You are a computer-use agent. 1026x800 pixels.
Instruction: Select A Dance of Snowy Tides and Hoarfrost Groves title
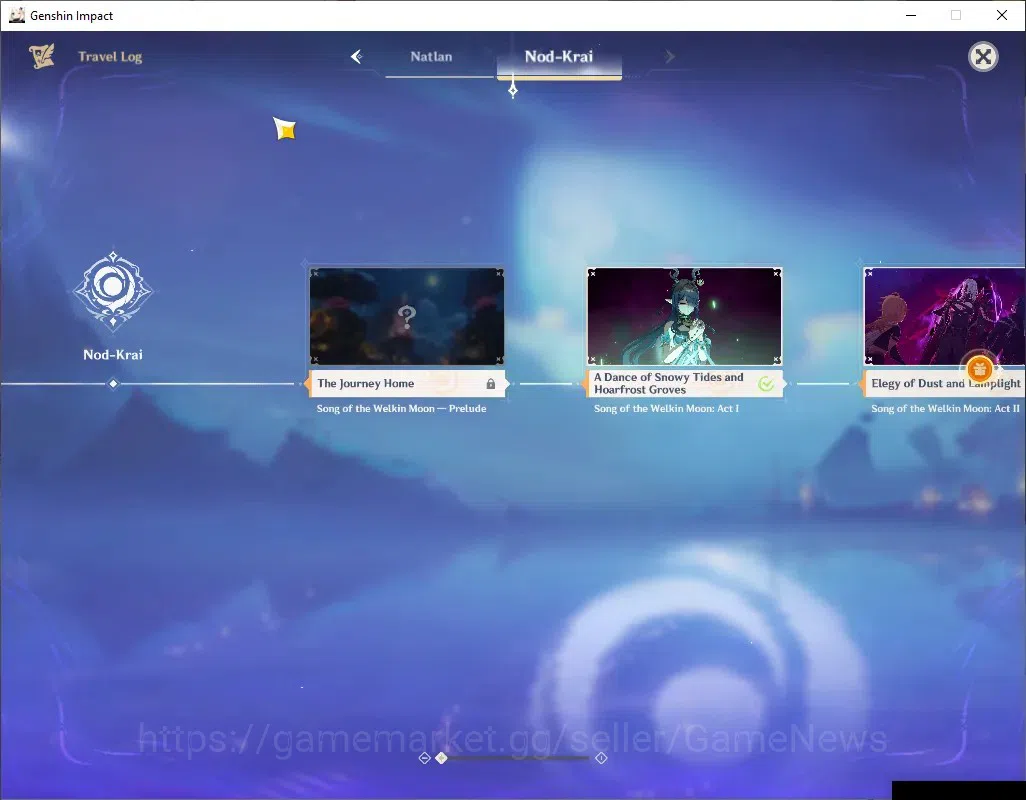pos(669,383)
